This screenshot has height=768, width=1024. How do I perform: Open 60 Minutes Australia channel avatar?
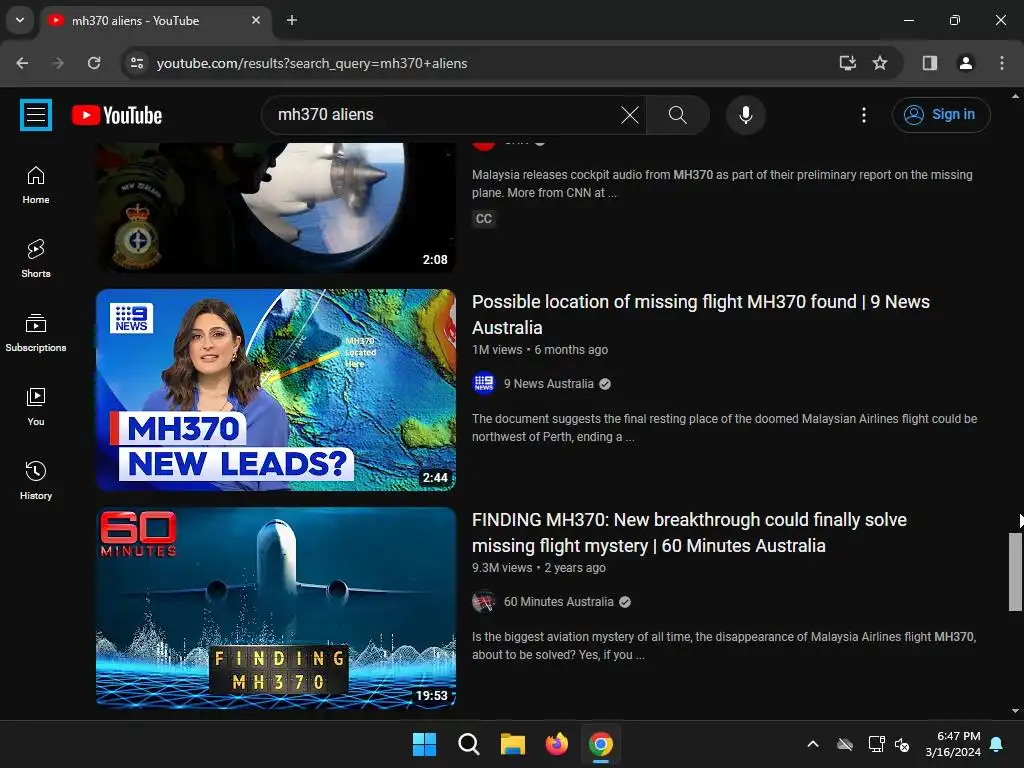(x=484, y=601)
